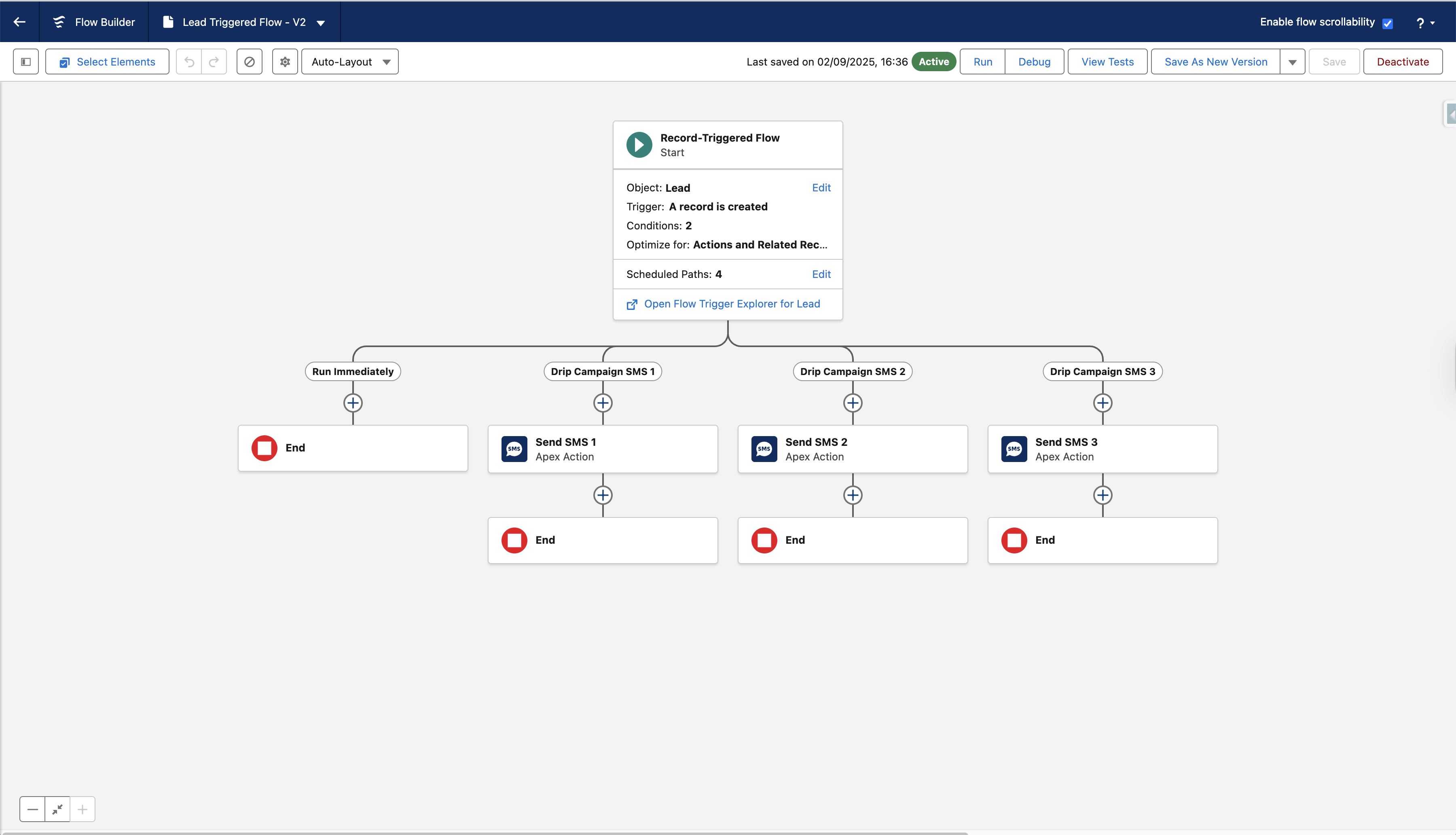Click the circle-slash toolbar icon

250,62
